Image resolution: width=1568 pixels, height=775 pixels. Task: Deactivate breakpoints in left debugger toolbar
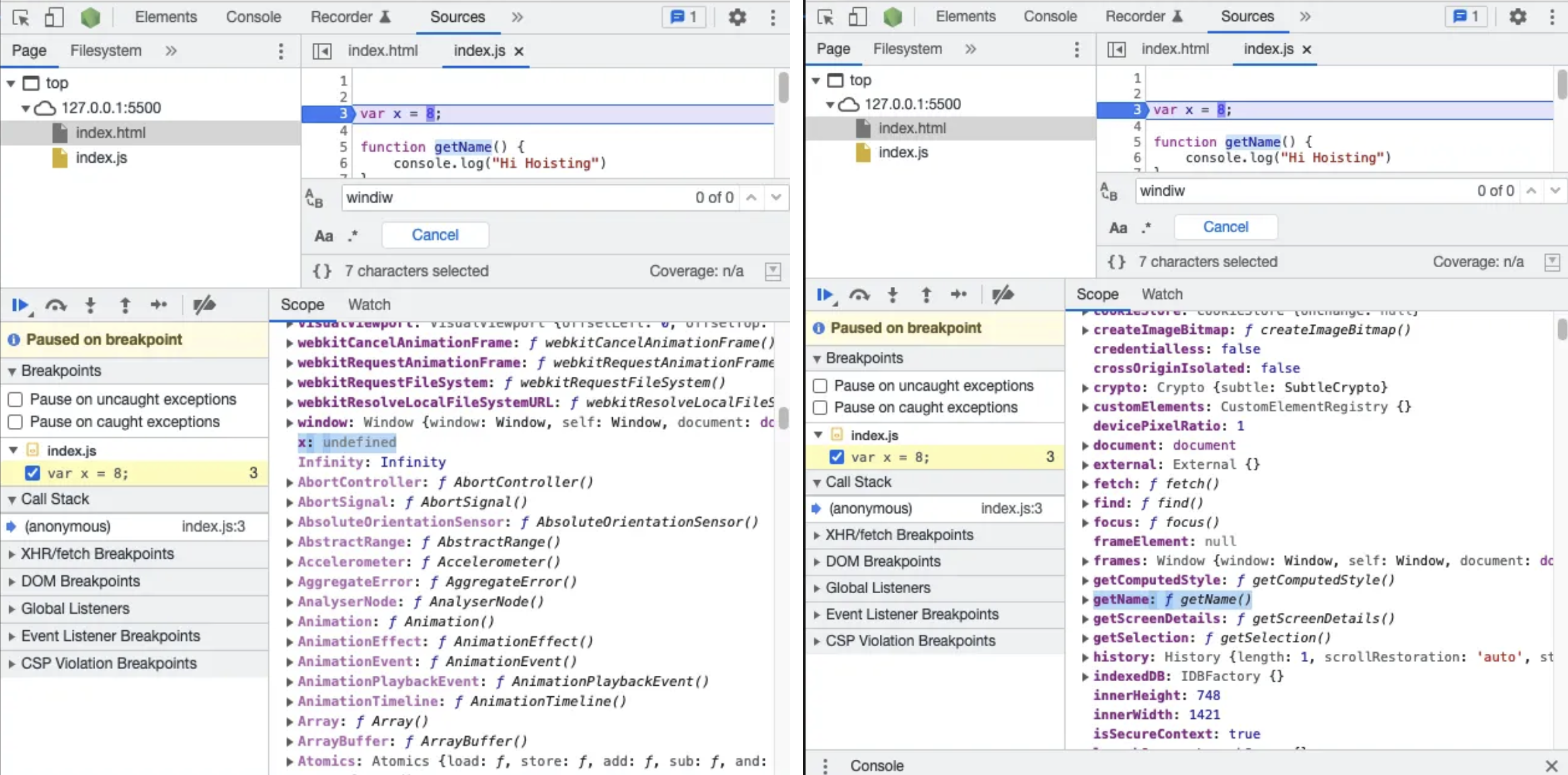click(204, 305)
